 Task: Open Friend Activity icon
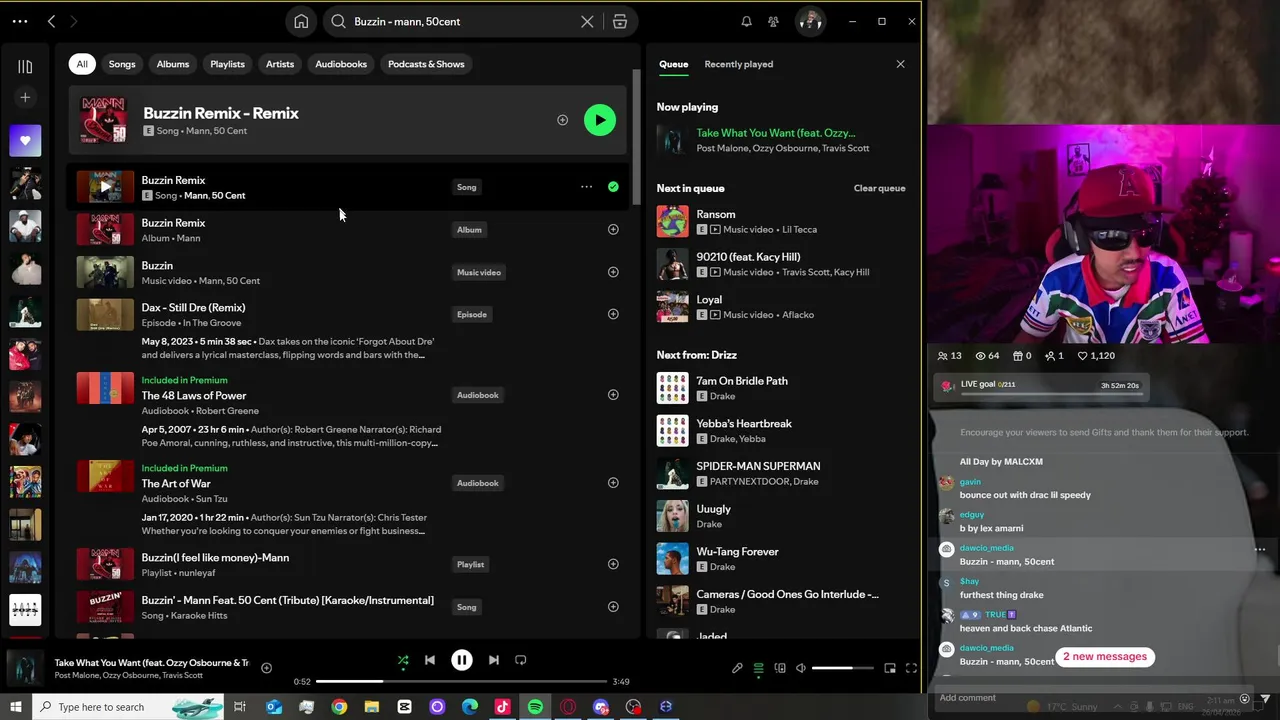tap(773, 21)
